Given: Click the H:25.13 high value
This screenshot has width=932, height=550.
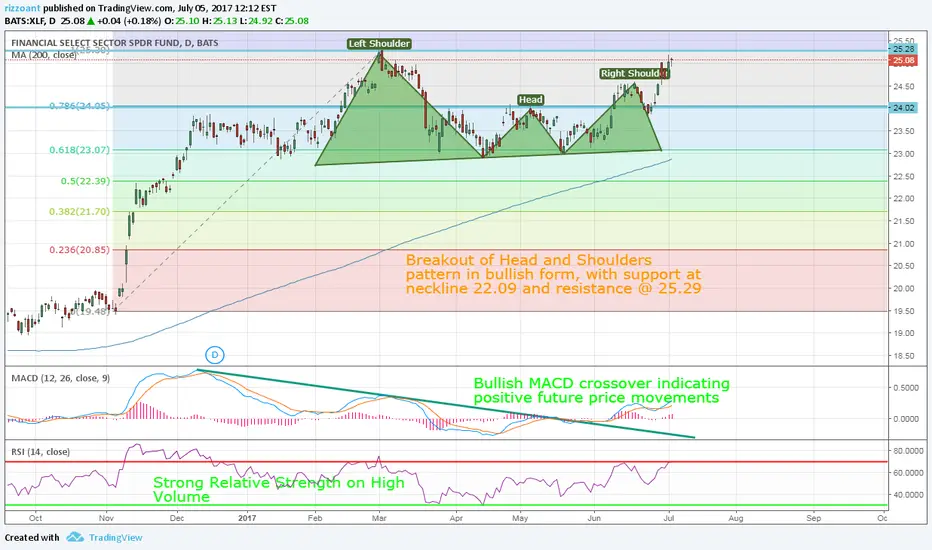Looking at the screenshot, I should (219, 21).
